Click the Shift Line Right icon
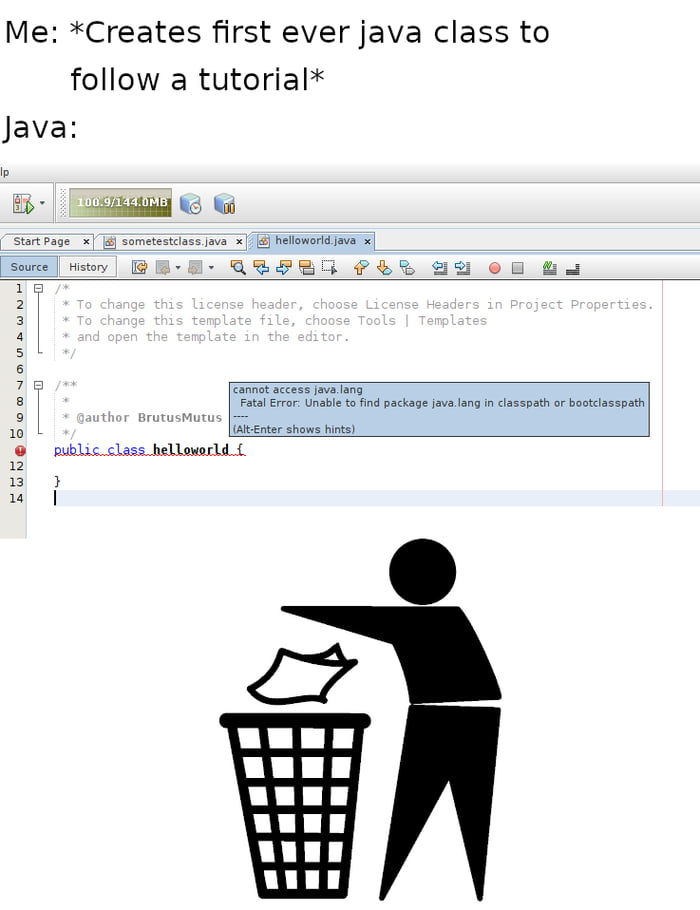 tap(462, 267)
